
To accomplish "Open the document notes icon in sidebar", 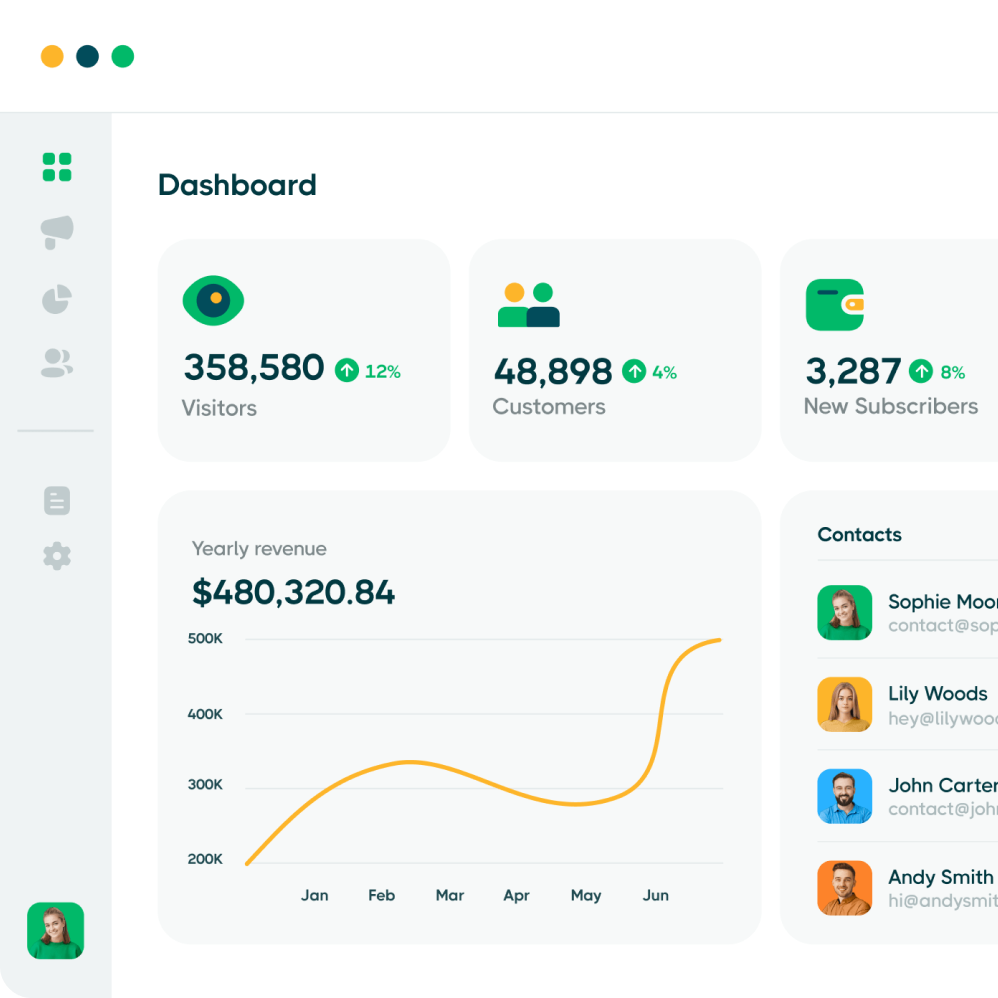I will point(57,501).
